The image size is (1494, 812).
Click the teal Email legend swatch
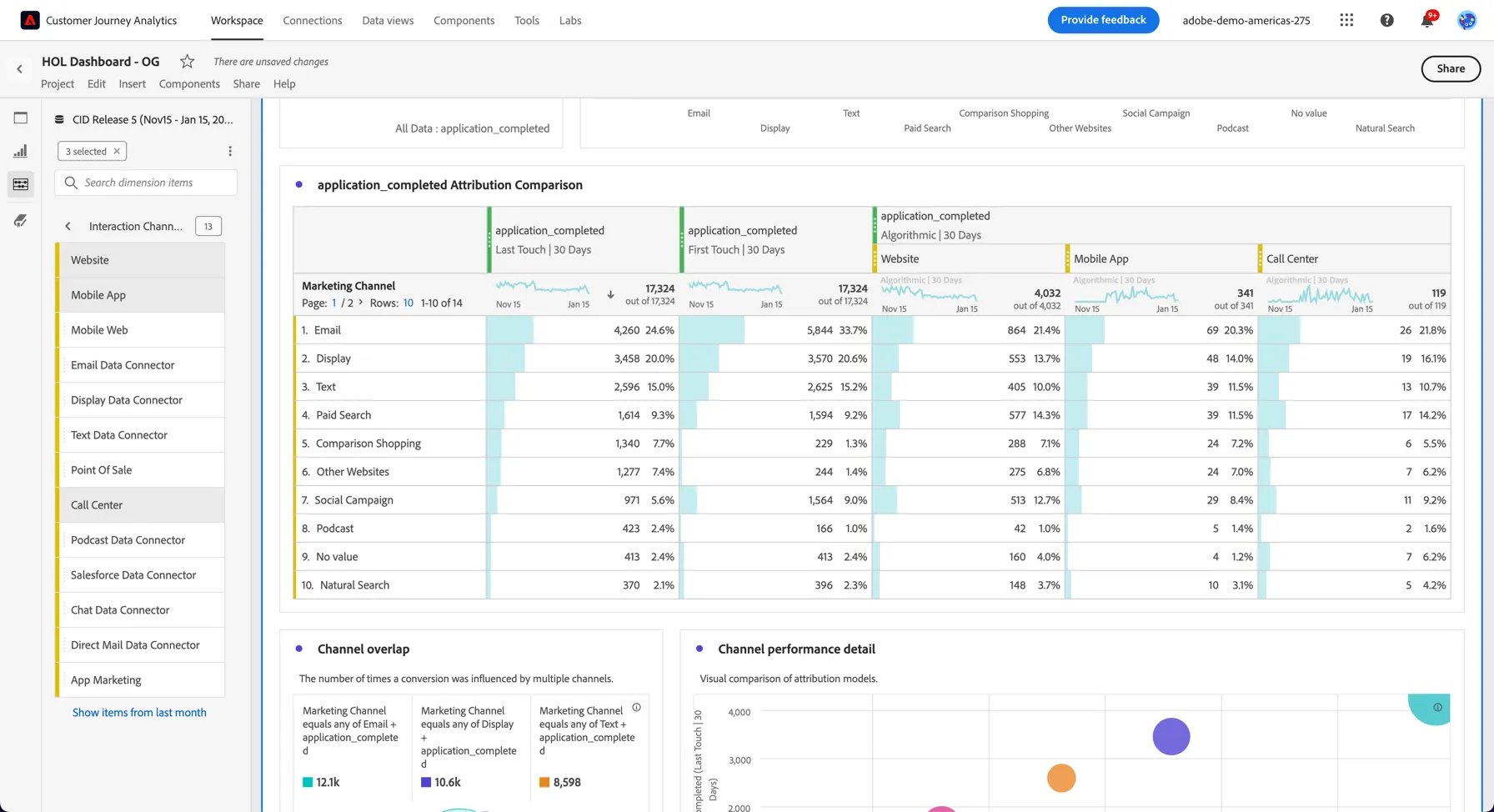point(308,782)
